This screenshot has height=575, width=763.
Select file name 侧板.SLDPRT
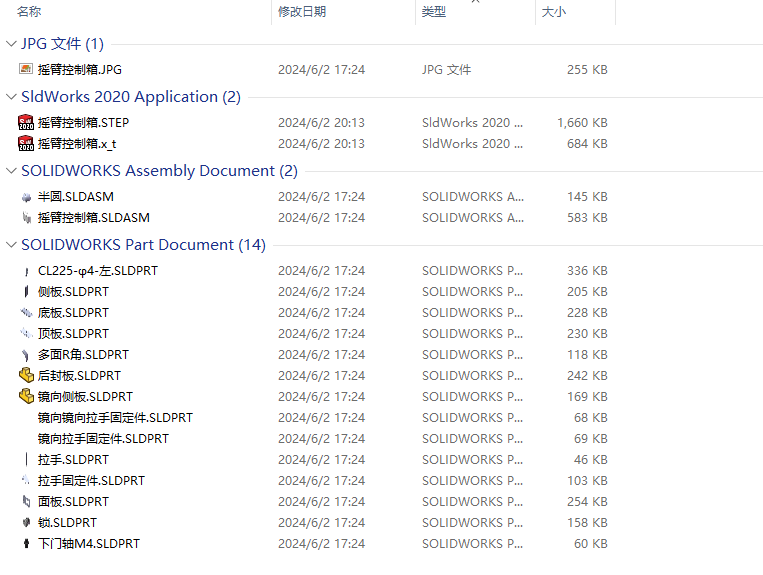click(73, 291)
